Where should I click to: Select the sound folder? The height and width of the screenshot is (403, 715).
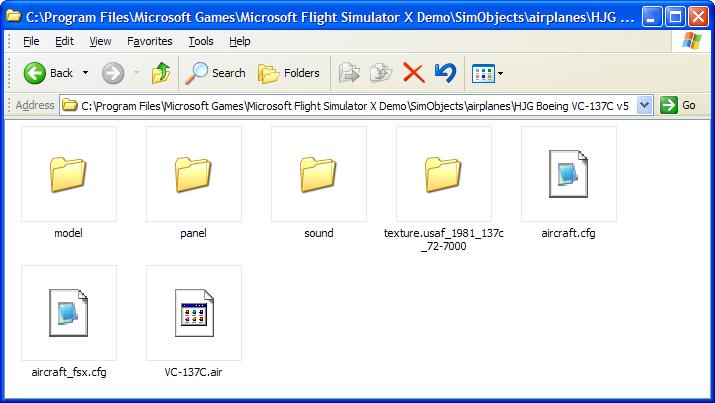[318, 175]
